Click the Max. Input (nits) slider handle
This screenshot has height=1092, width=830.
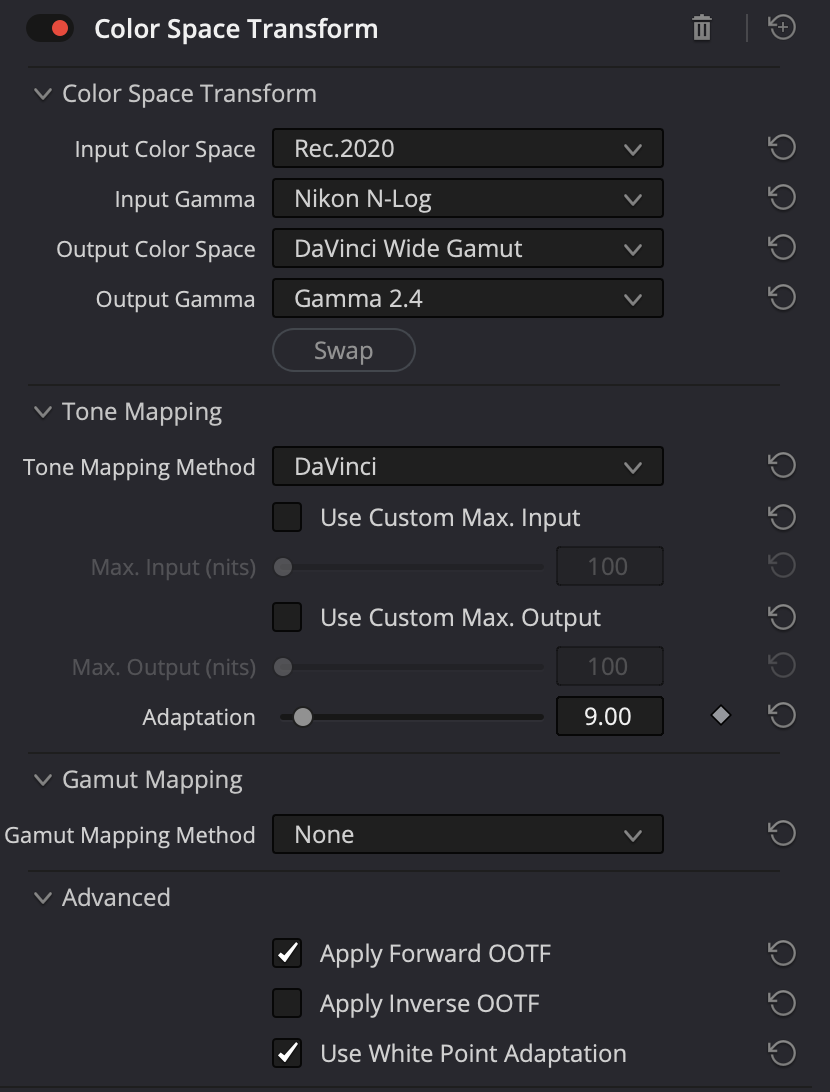coord(283,567)
